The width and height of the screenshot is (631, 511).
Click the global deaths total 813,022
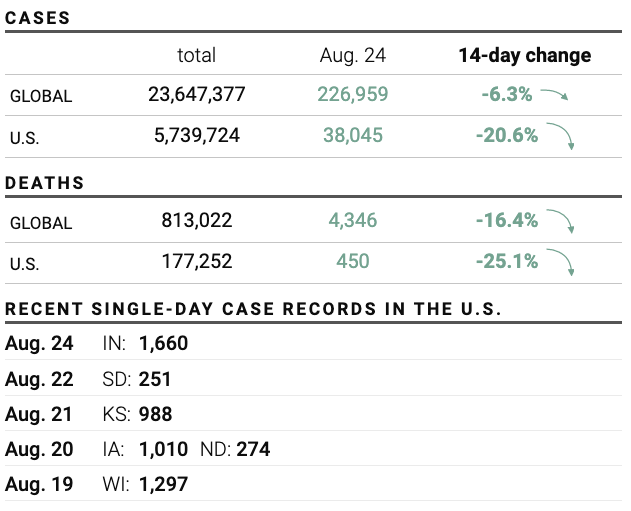pos(196,220)
